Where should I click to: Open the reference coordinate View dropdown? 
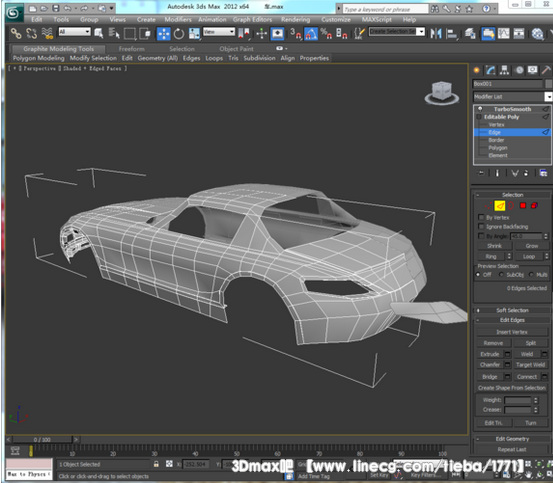(219, 32)
